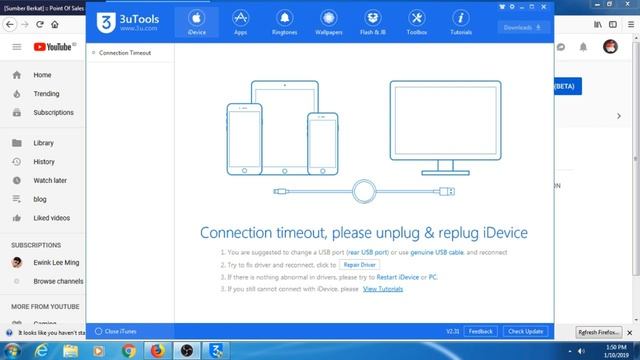Open the Ringtones section
This screenshot has height=360, width=640.
[x=284, y=22]
